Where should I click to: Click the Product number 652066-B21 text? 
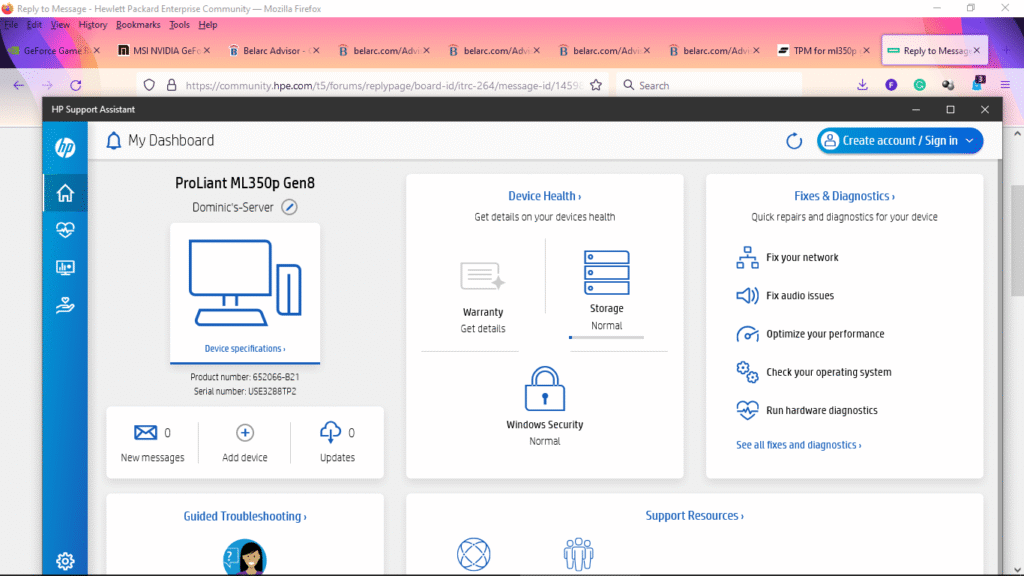pyautogui.click(x=245, y=377)
